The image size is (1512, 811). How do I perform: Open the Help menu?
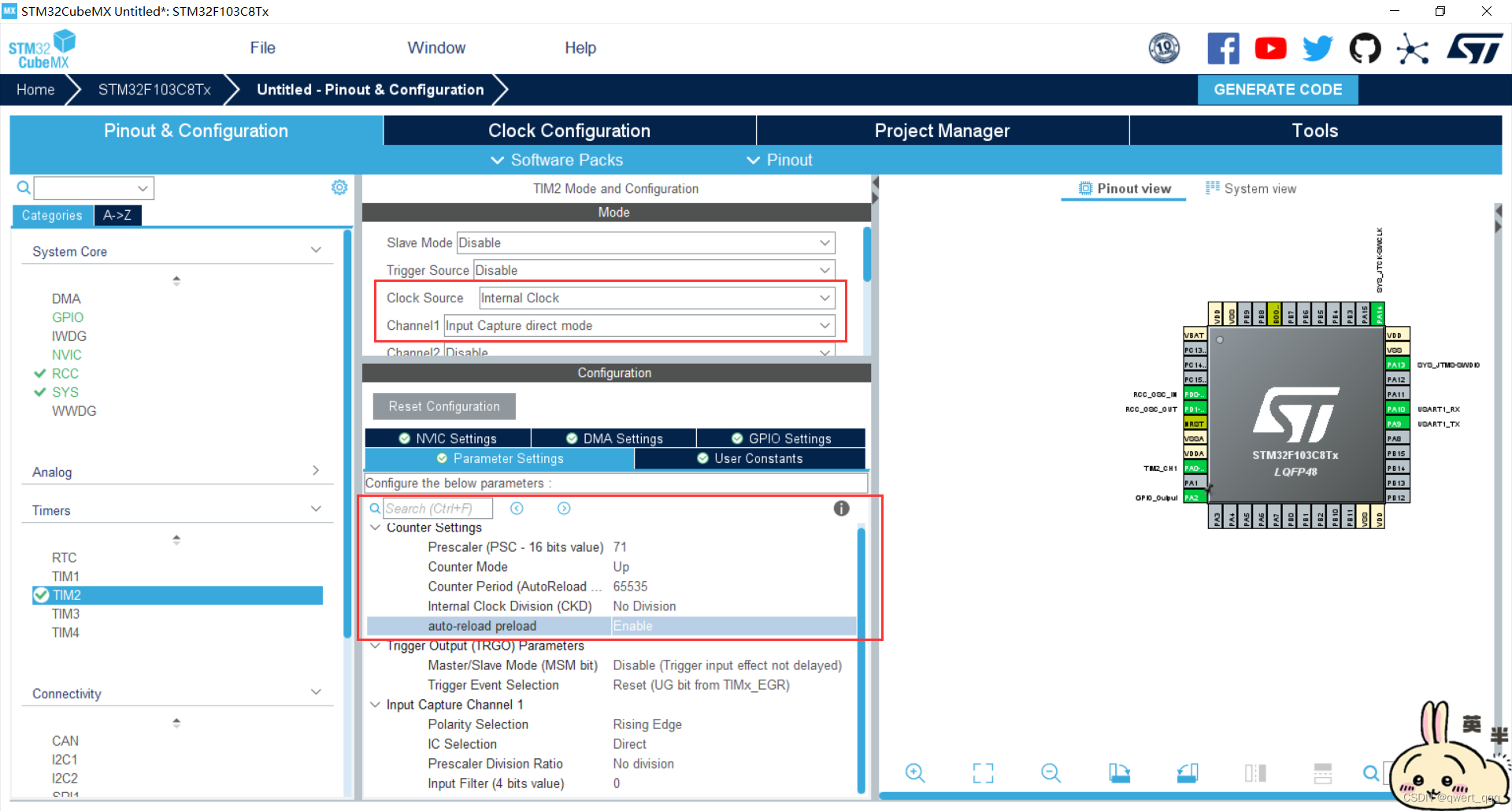(x=580, y=48)
